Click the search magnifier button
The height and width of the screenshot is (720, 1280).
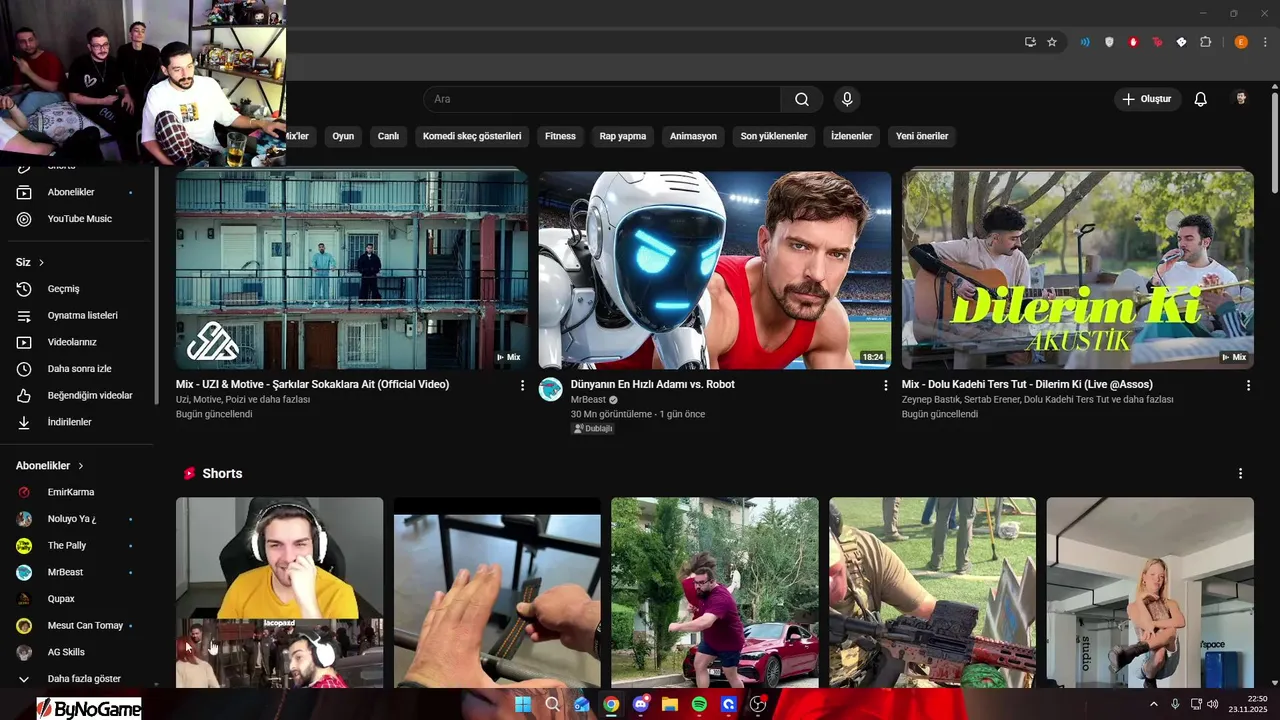pyautogui.click(x=802, y=99)
